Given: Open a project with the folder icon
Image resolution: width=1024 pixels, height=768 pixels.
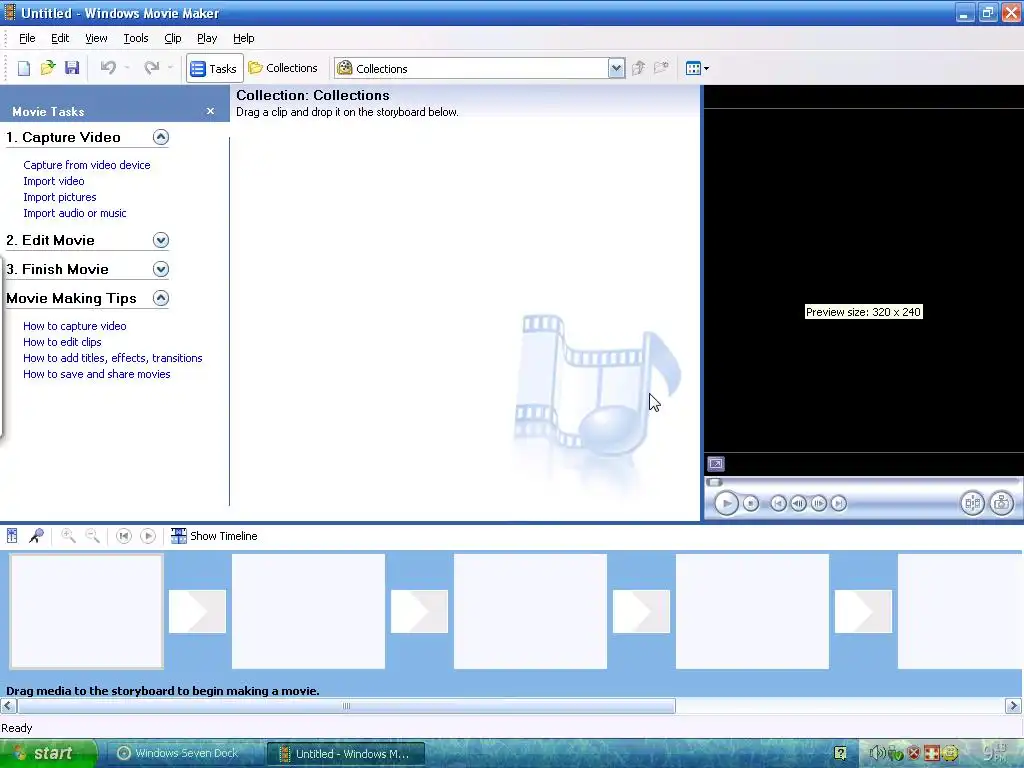Looking at the screenshot, I should point(48,68).
